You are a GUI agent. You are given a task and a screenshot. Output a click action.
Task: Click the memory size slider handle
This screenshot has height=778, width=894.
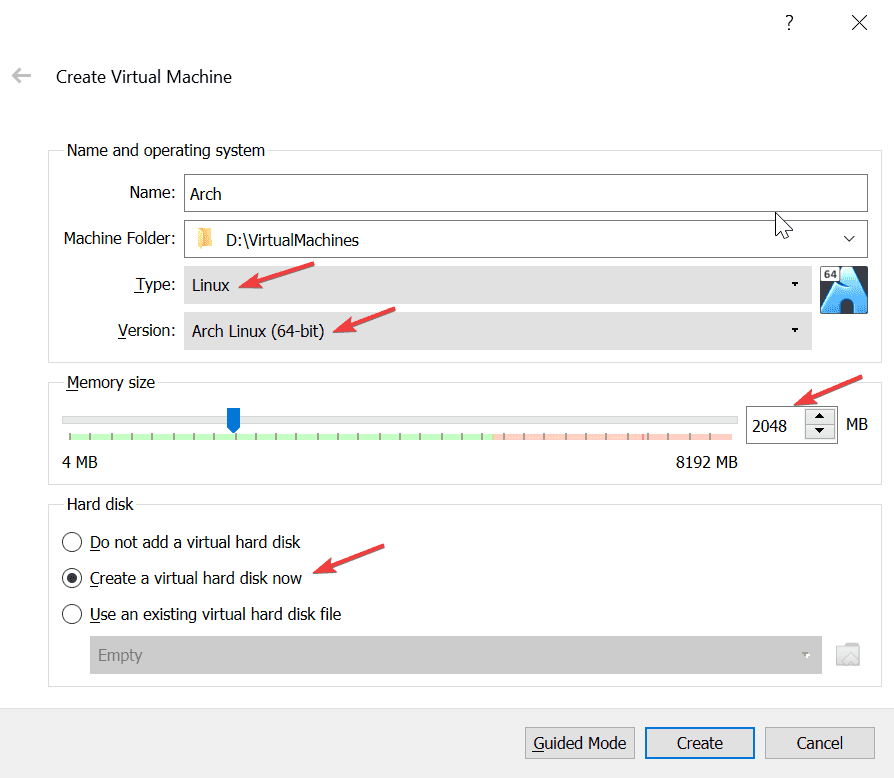click(233, 420)
